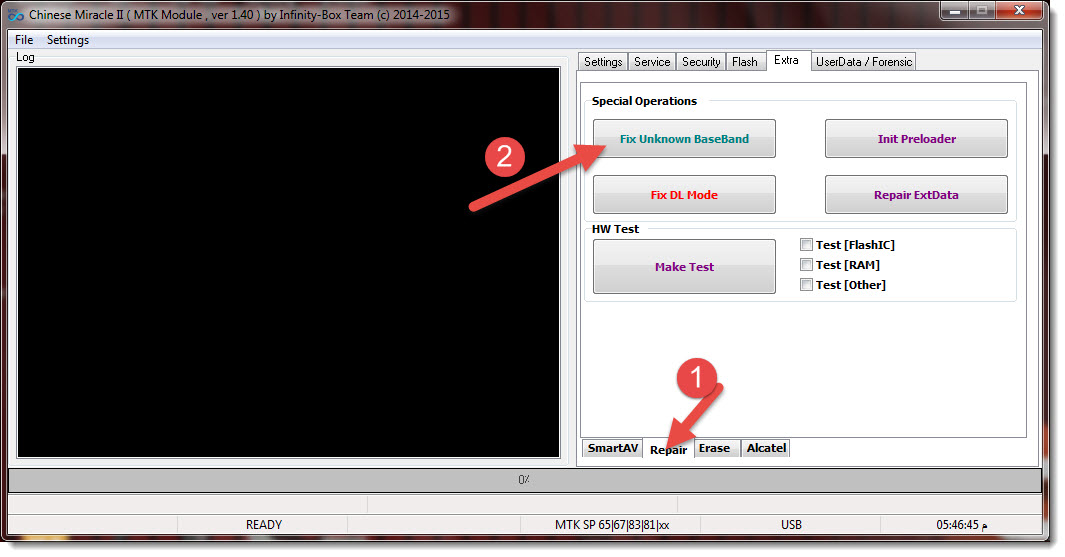
Task: Click the Infinity-Box app icon in title bar
Action: coord(16,14)
